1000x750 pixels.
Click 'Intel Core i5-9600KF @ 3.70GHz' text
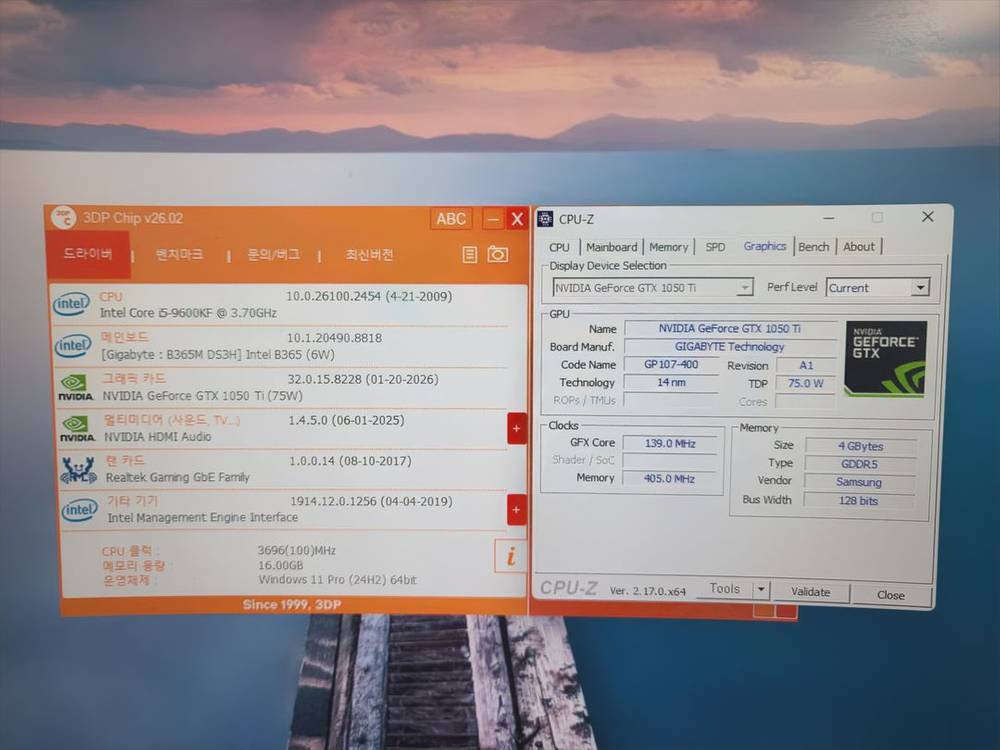(188, 312)
